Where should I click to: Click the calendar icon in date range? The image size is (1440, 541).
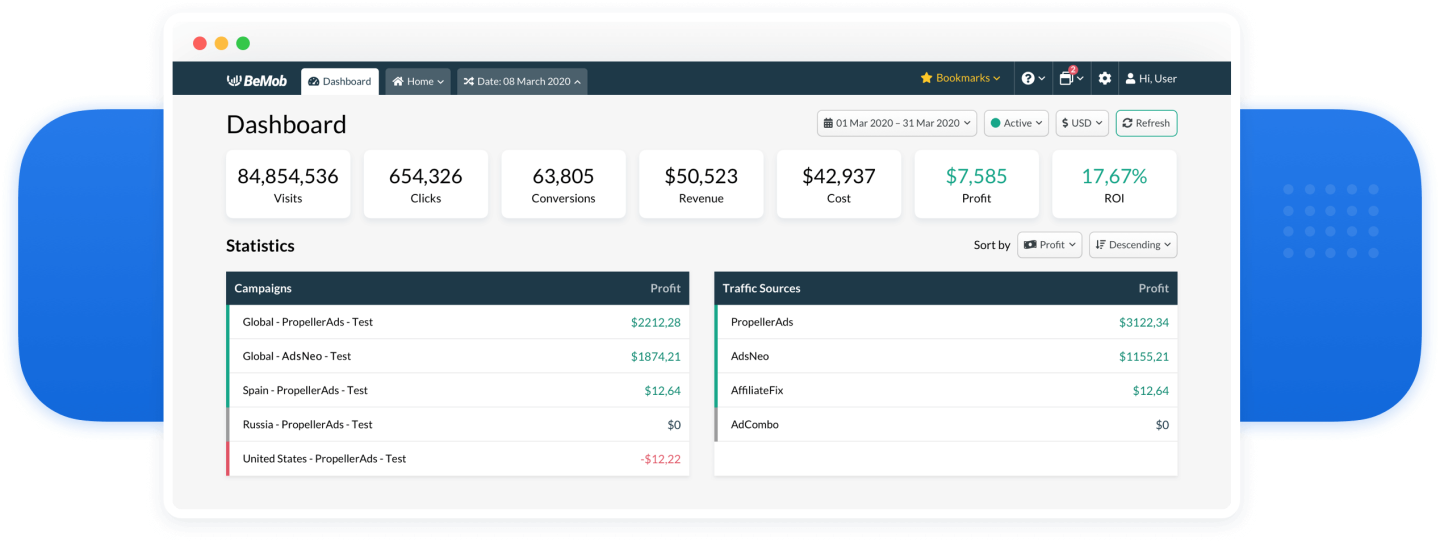(828, 124)
